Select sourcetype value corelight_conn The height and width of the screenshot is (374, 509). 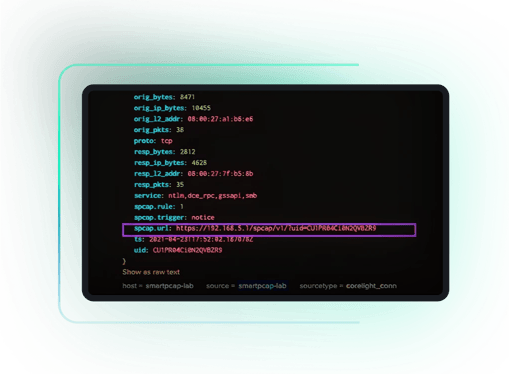pyautogui.click(x=371, y=286)
